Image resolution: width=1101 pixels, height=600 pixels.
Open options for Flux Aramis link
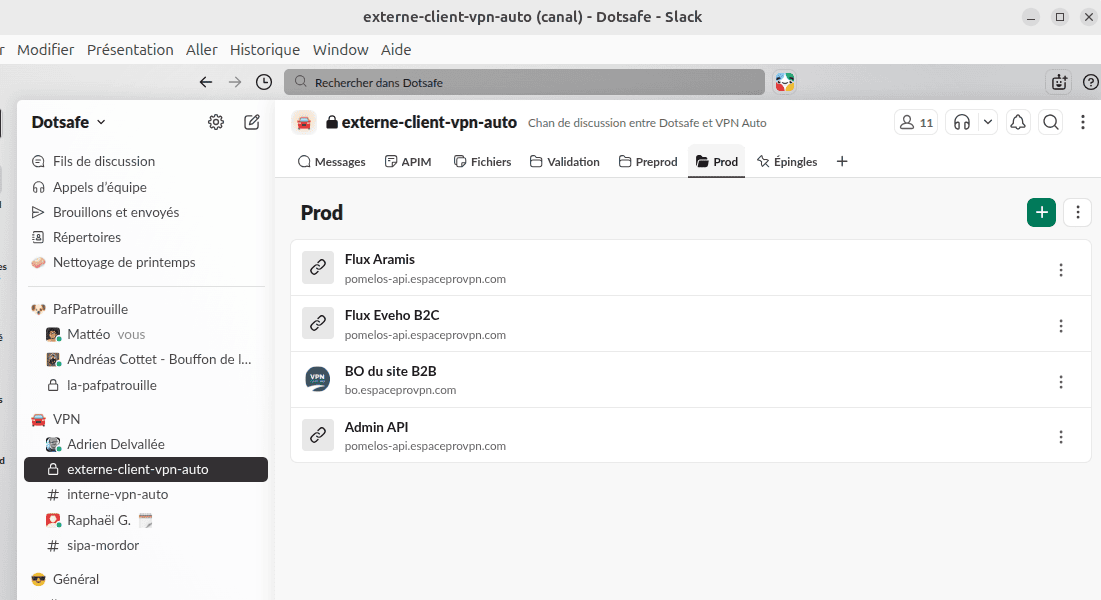click(1061, 270)
